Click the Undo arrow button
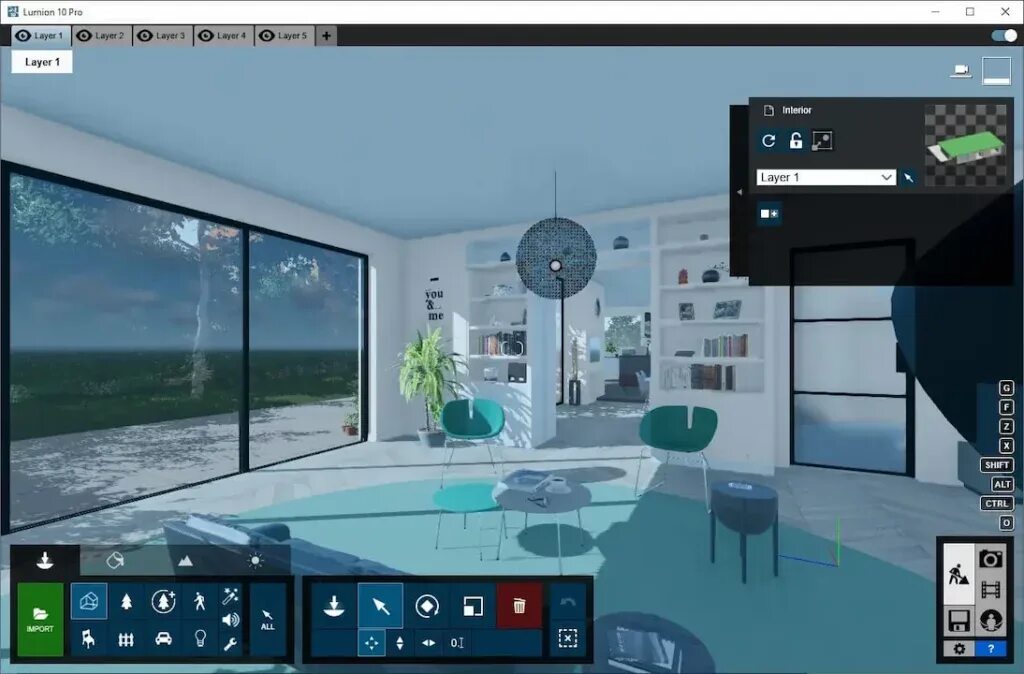 click(568, 602)
